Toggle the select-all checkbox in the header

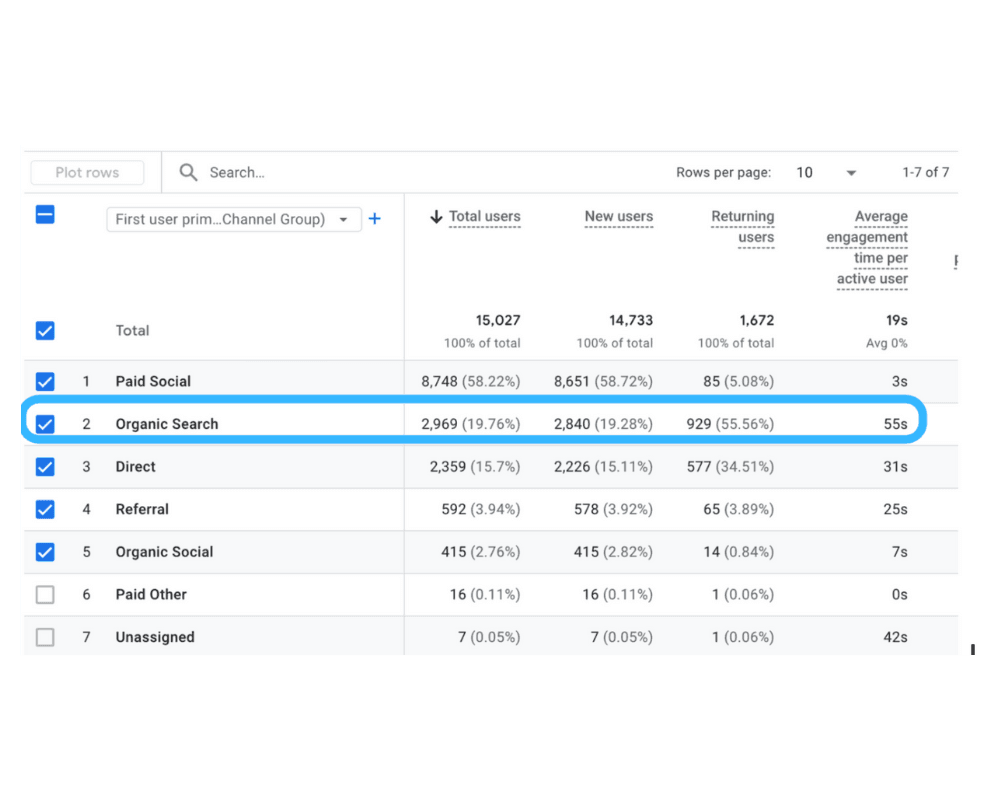coord(45,215)
